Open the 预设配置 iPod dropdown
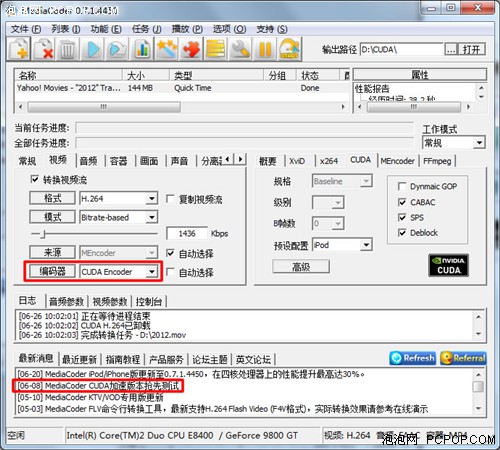This screenshot has height=450, width=500. (366, 245)
